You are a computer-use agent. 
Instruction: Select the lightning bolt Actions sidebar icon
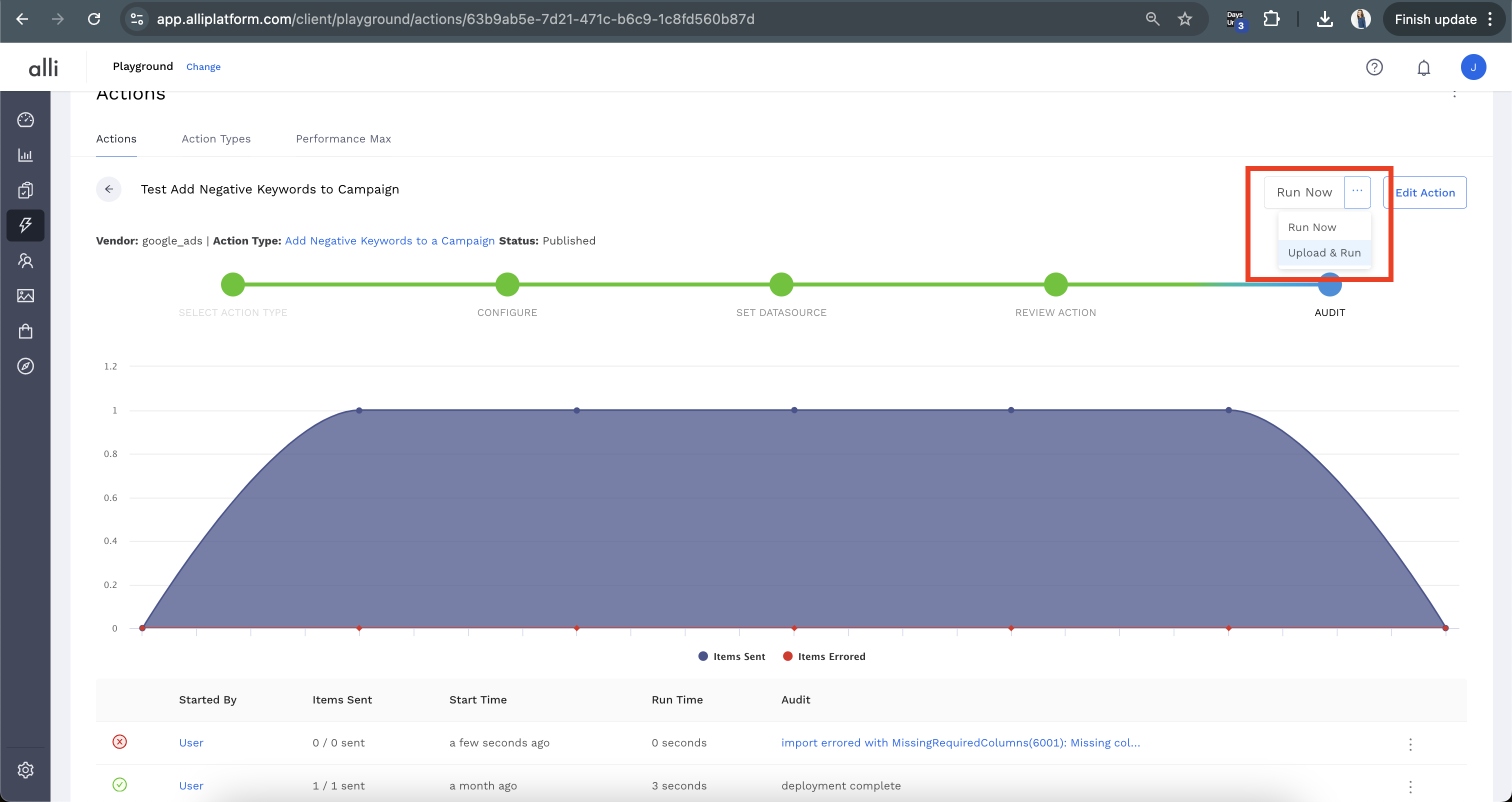click(25, 225)
